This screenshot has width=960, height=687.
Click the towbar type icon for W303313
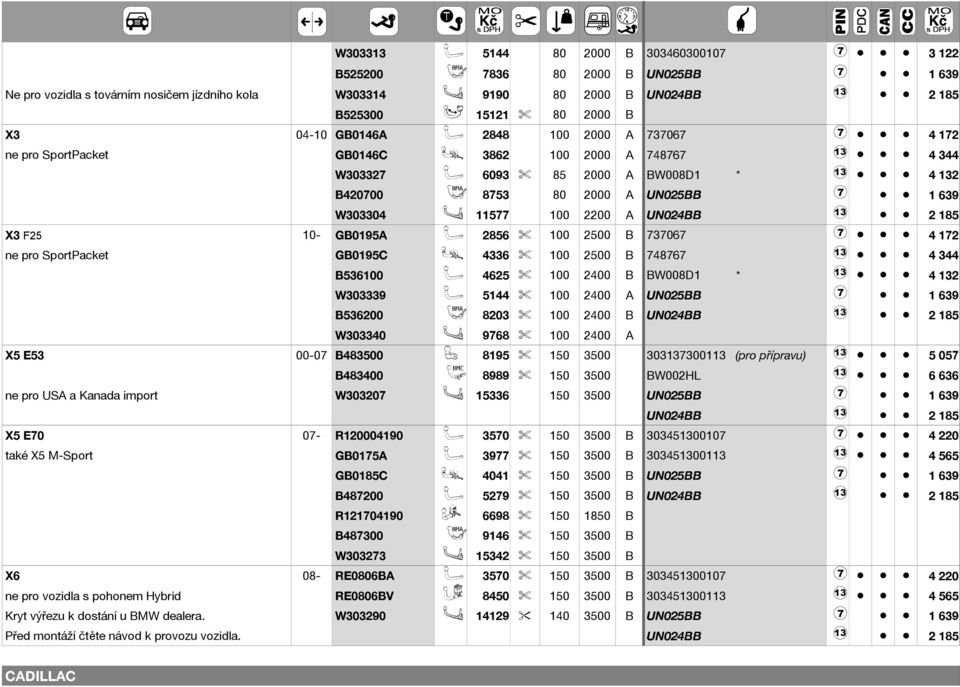[x=452, y=52]
